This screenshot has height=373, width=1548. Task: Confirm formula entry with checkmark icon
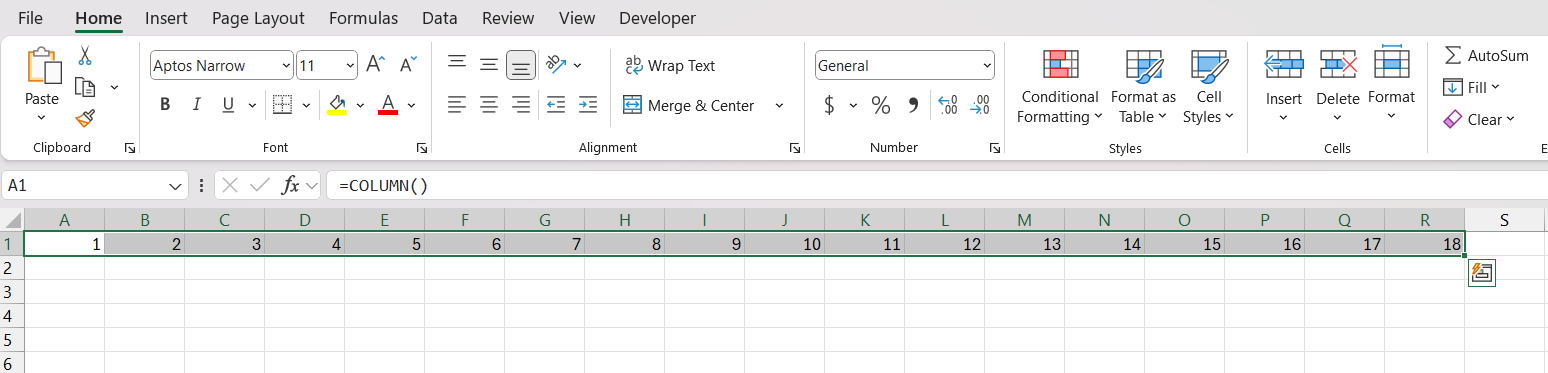pos(260,185)
